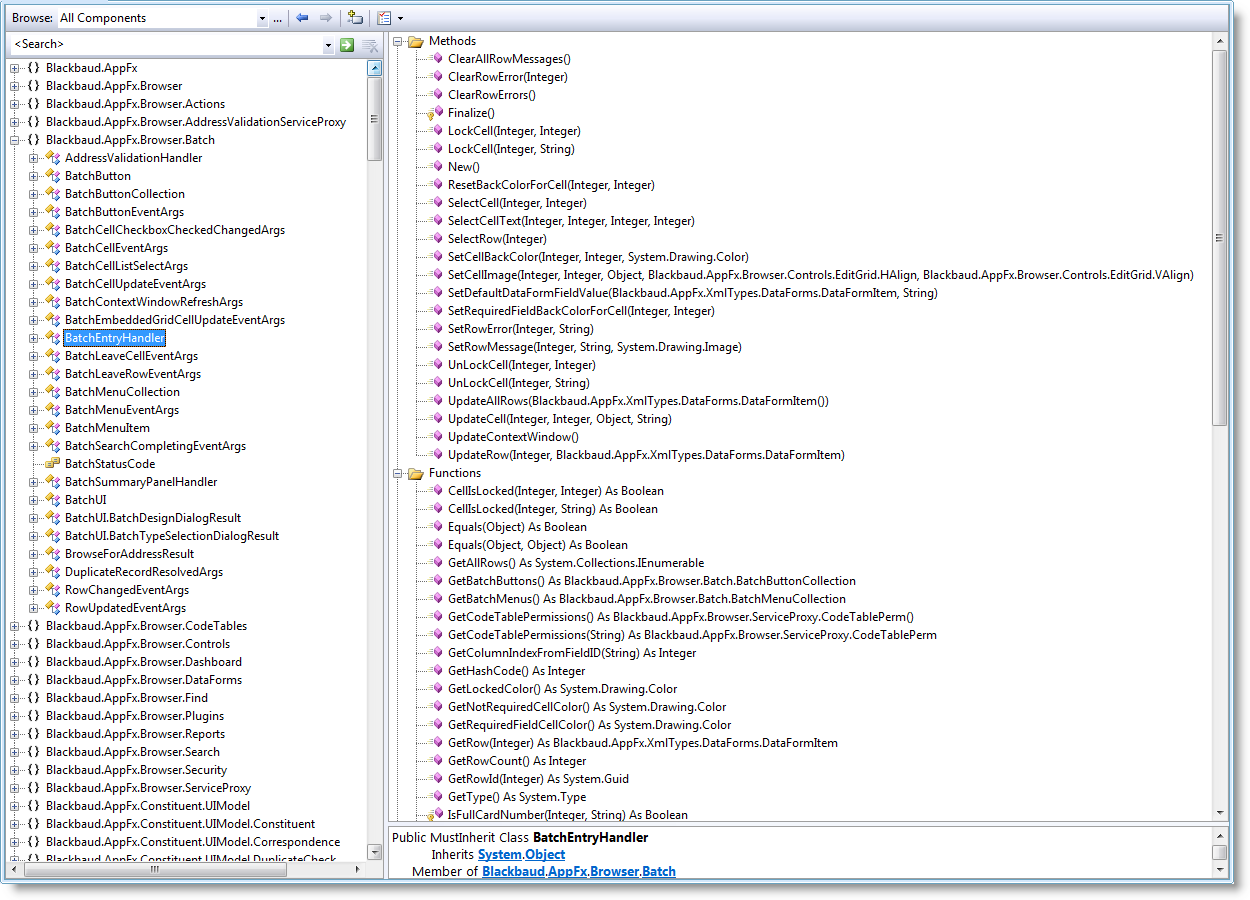Open the Object class link
This screenshot has height=900, width=1250.
pos(545,855)
